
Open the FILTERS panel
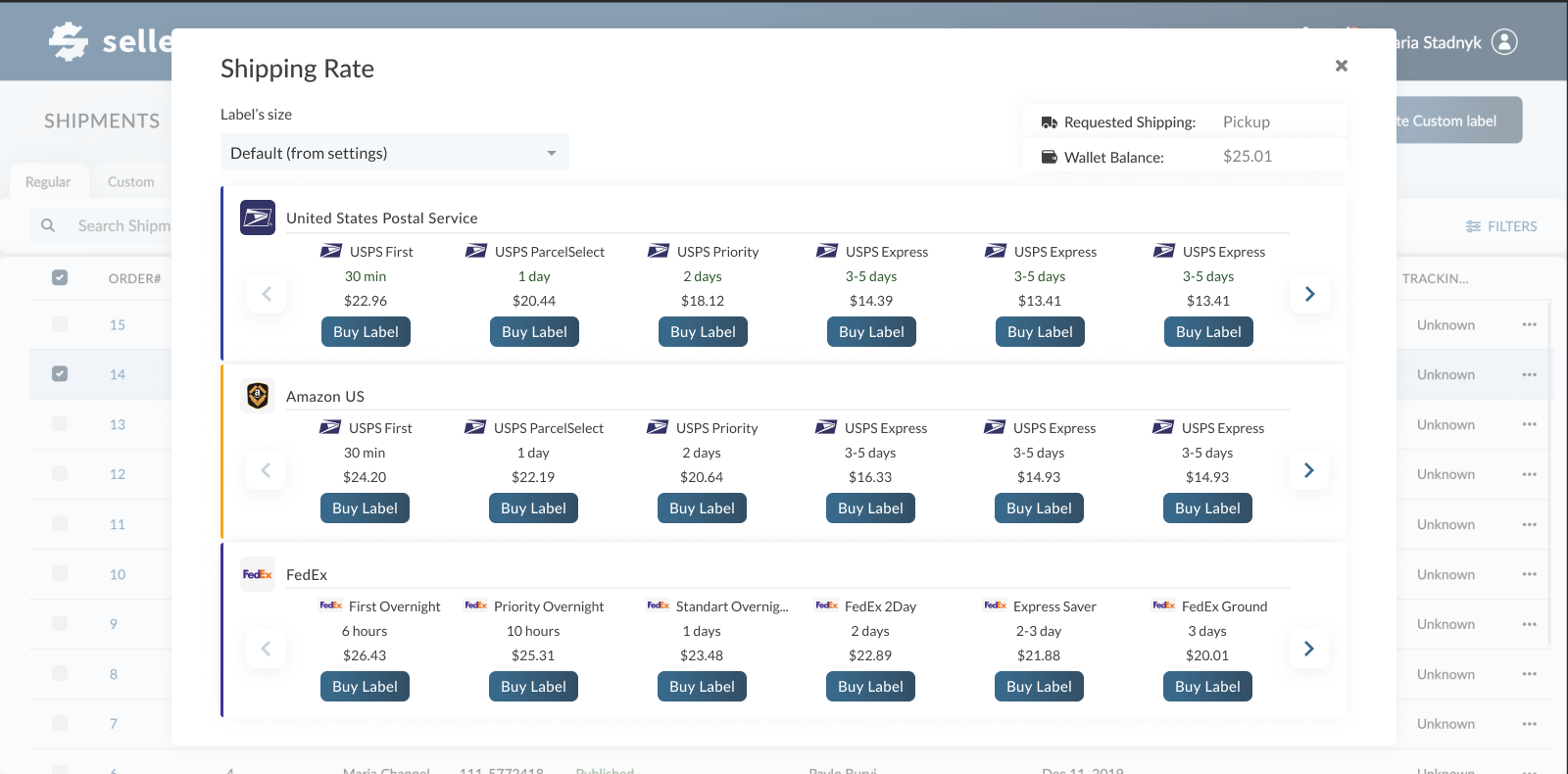click(x=1501, y=226)
